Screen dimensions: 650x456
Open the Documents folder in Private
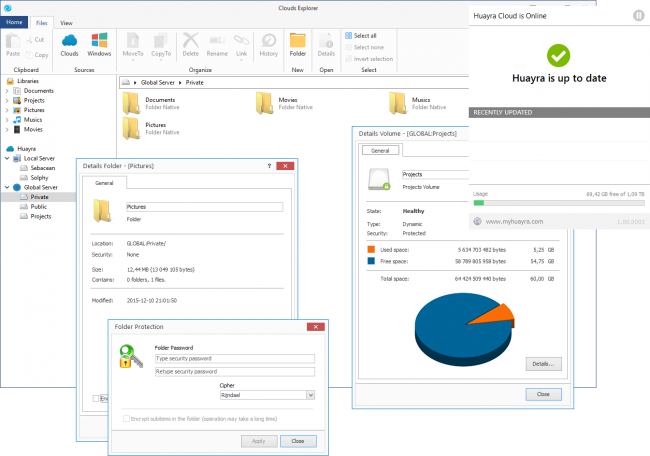(151, 103)
